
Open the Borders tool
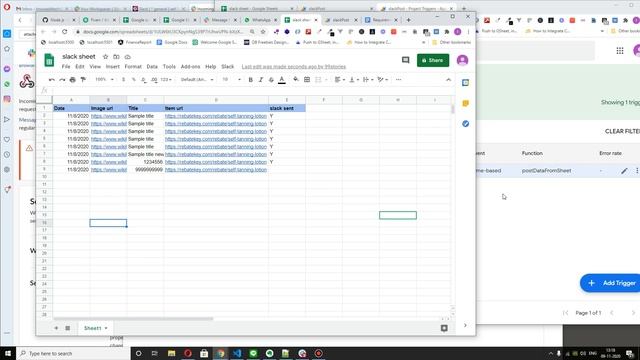click(307, 80)
